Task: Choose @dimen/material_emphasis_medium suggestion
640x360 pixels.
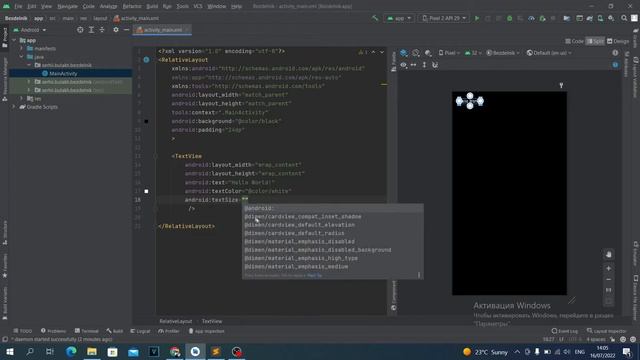Action: point(333,267)
